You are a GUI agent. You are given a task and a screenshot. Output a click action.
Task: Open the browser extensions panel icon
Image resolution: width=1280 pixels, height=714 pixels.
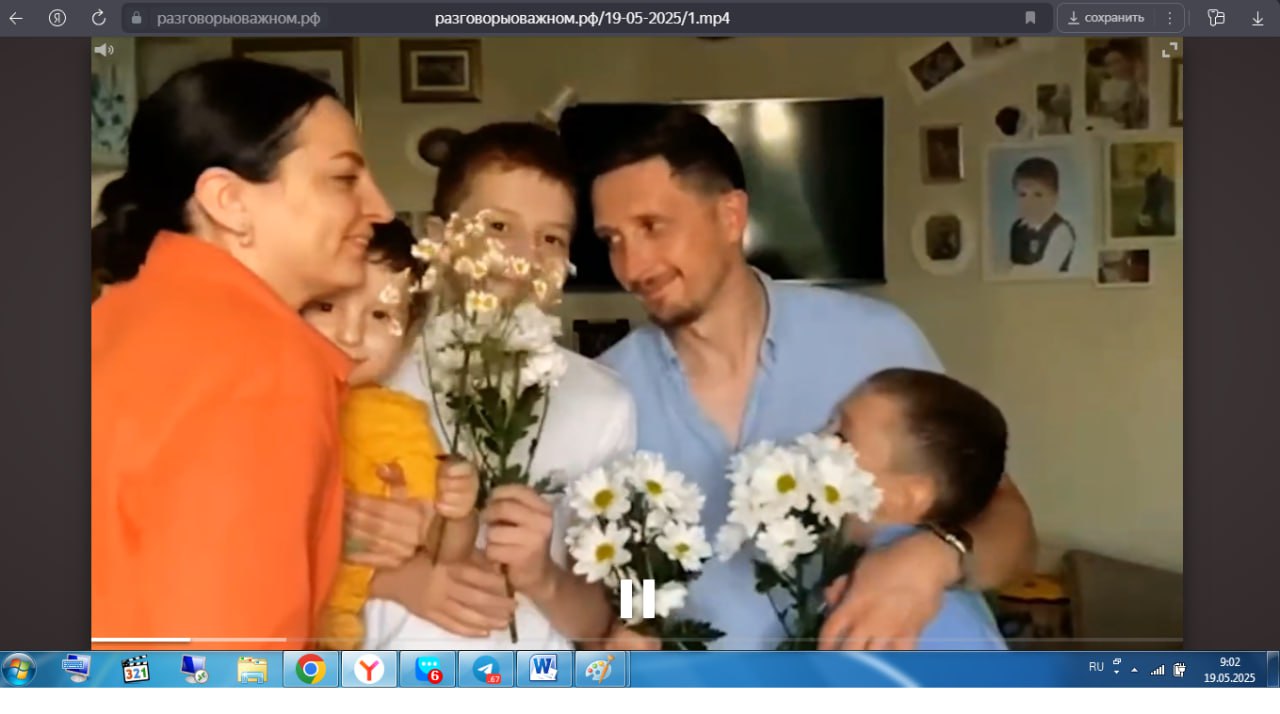(1216, 18)
